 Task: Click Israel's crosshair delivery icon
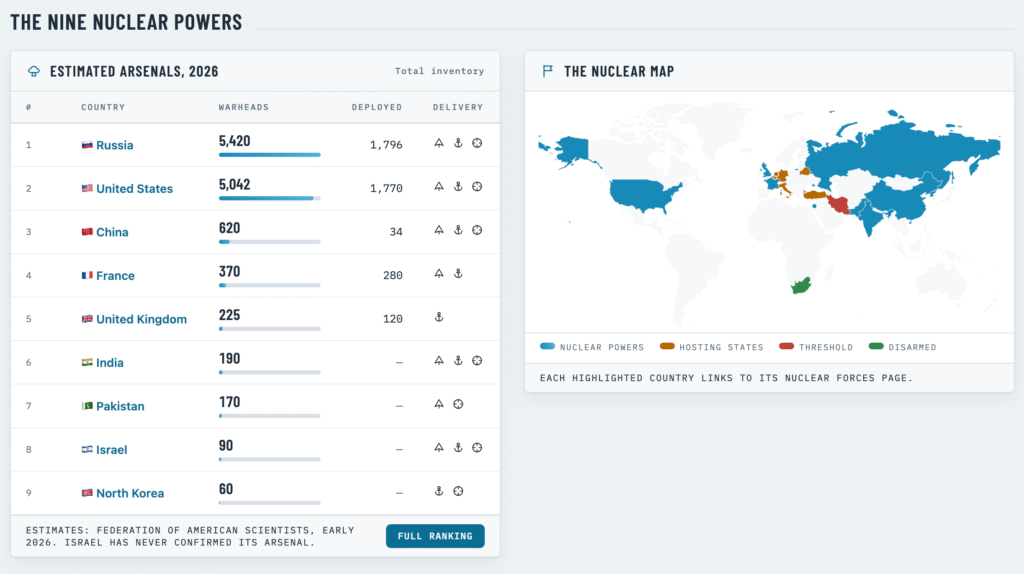[x=477, y=448]
